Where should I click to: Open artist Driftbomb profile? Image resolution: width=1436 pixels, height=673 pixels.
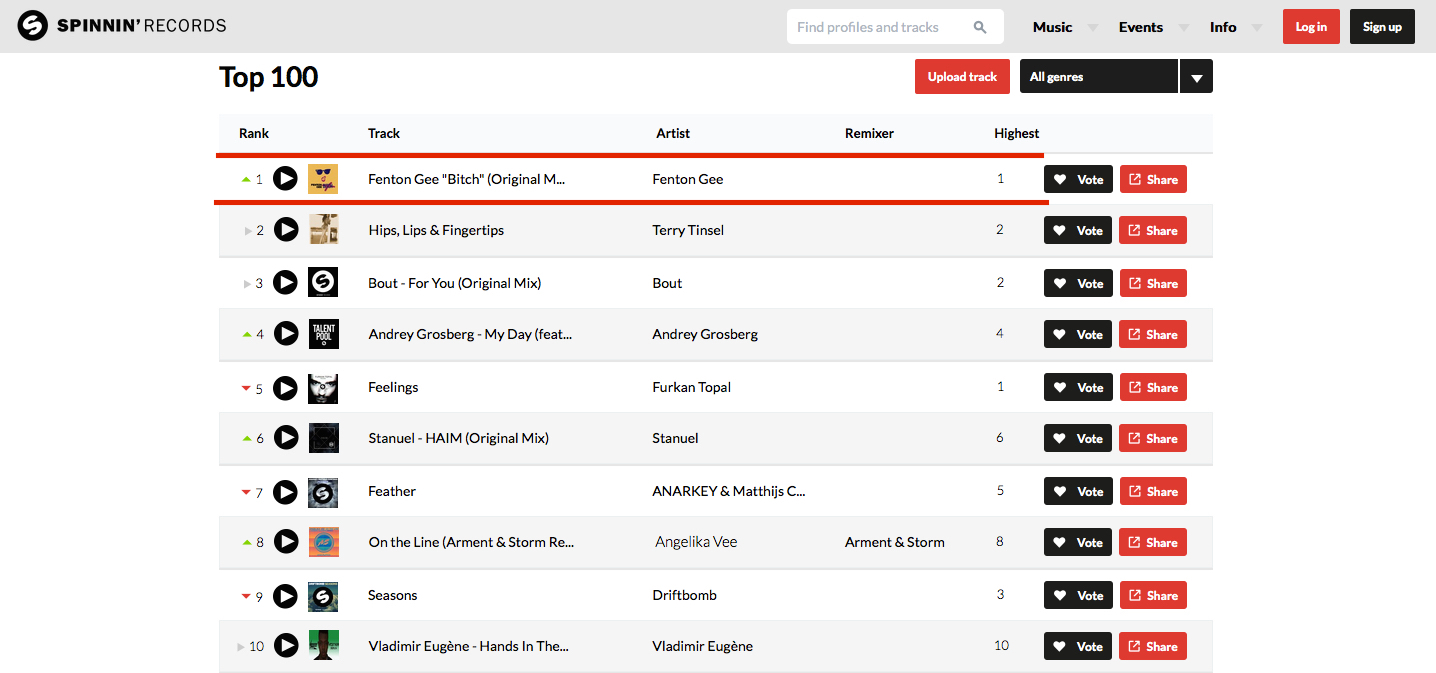point(684,595)
